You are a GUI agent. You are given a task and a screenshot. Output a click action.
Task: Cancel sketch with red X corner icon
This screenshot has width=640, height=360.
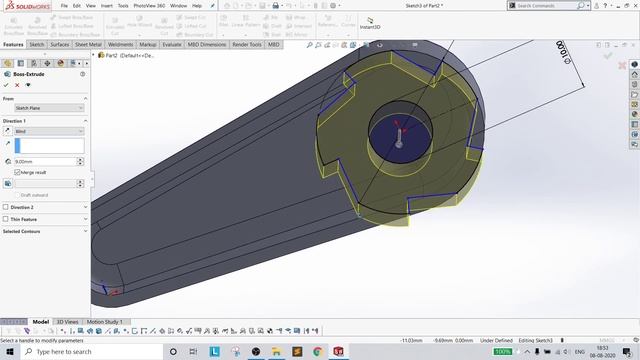click(x=622, y=65)
